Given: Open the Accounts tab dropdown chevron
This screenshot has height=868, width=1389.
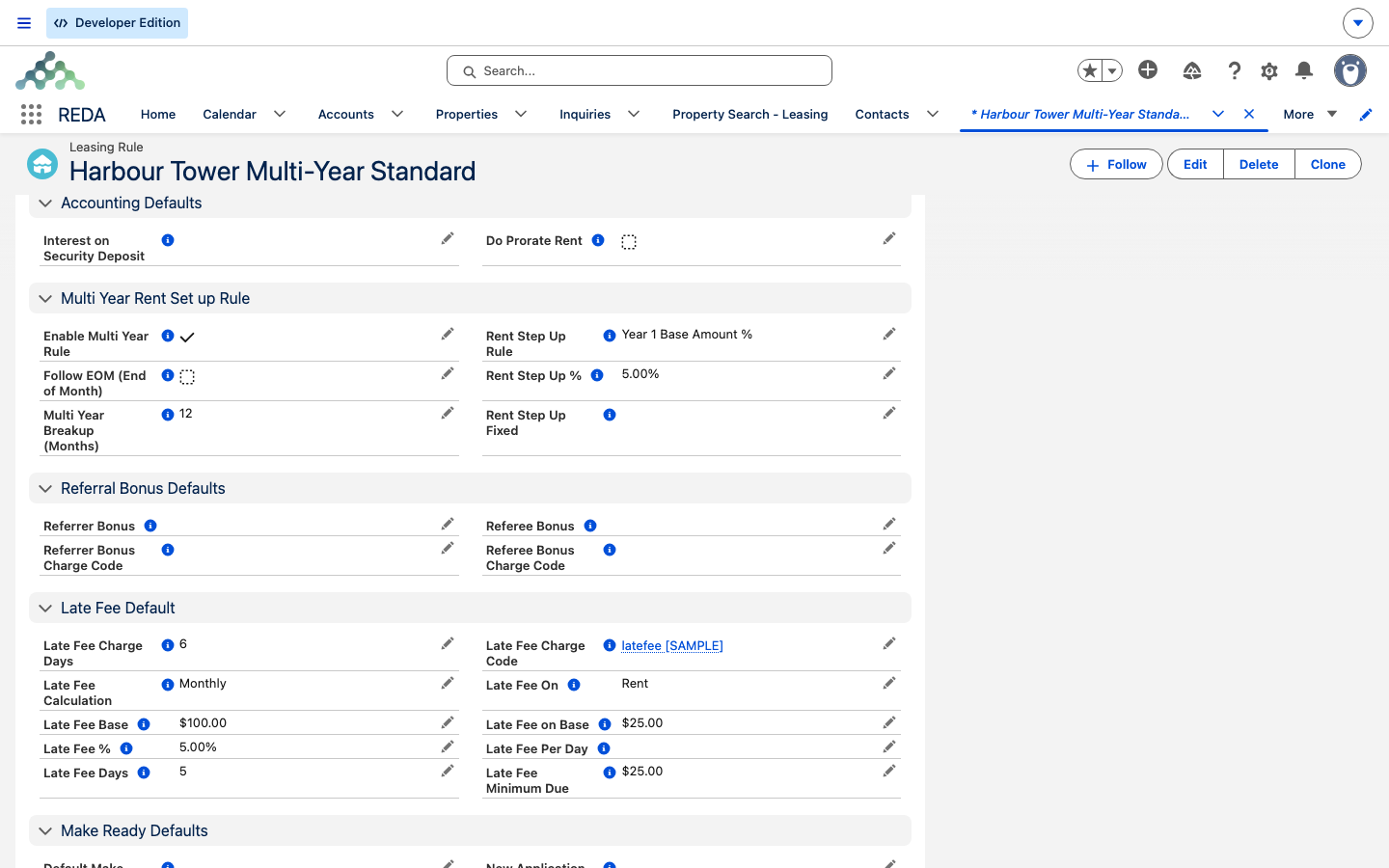Looking at the screenshot, I should click(397, 114).
